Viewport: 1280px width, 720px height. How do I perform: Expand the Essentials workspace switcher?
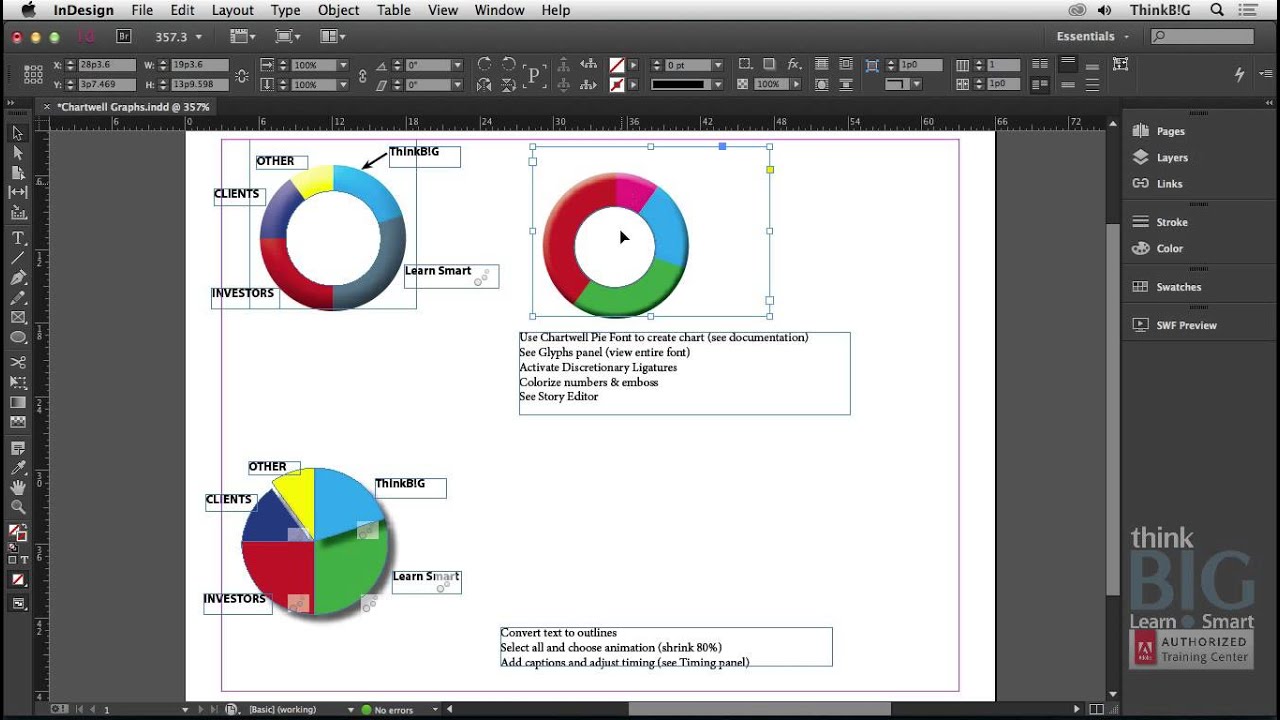[1092, 36]
